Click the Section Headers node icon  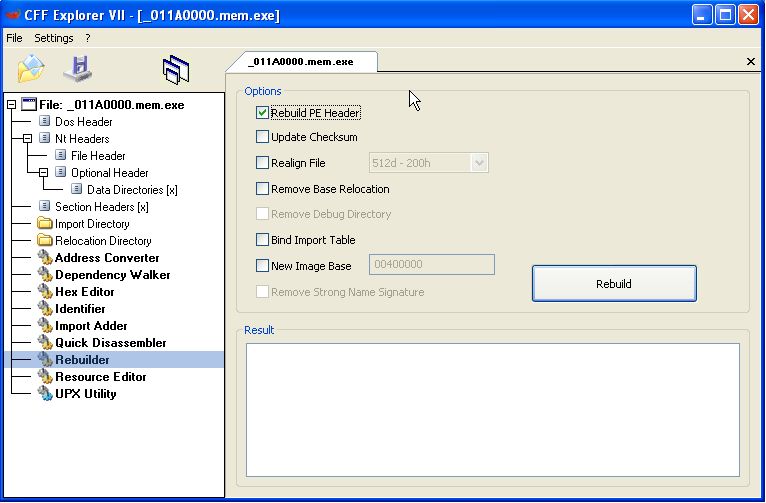tap(44, 206)
